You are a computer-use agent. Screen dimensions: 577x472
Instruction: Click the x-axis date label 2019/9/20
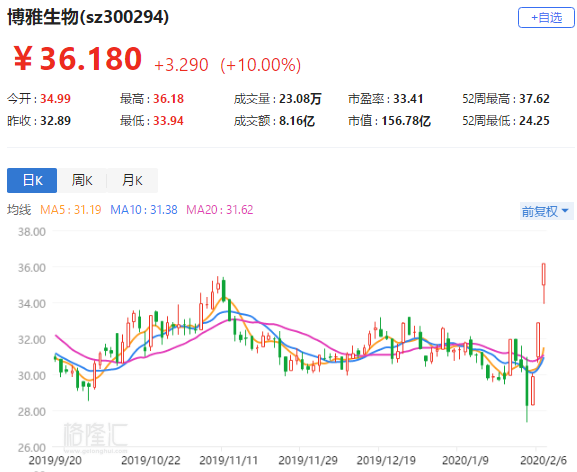point(55,460)
